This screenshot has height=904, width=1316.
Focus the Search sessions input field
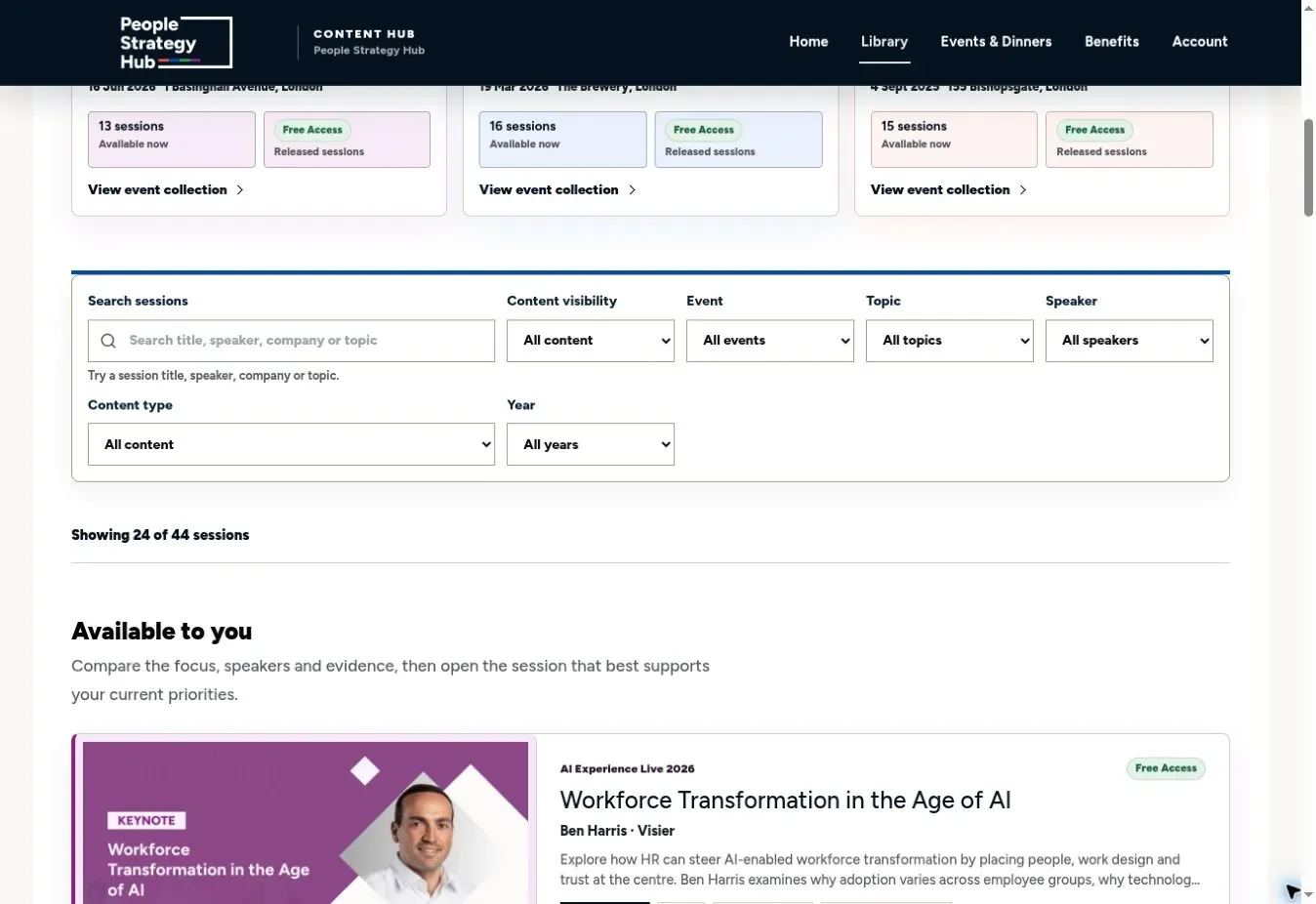(291, 341)
